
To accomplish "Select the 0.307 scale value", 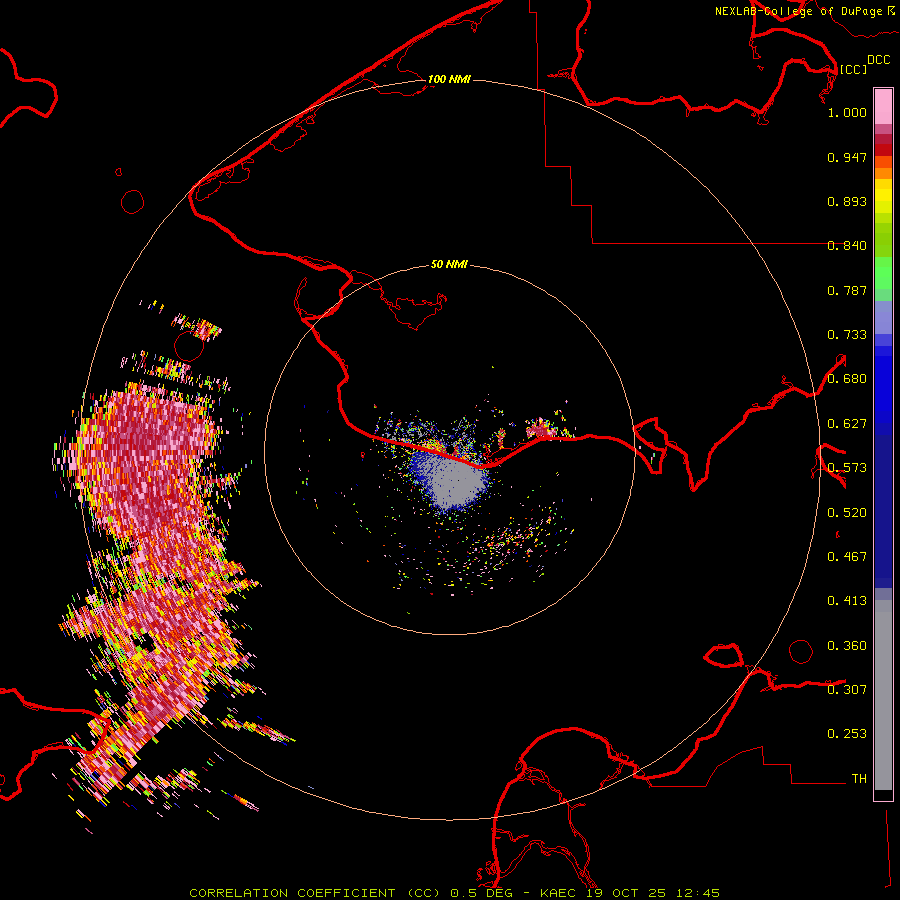I will 847,690.
